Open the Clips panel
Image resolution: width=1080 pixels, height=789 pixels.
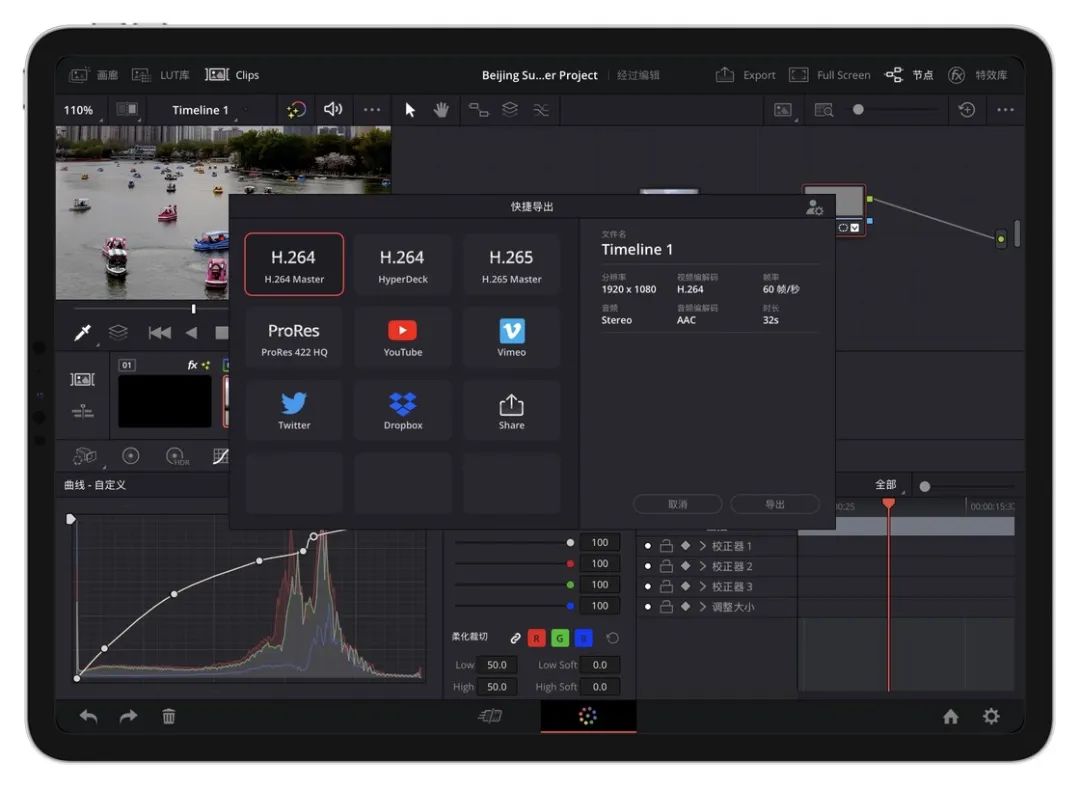(232, 74)
